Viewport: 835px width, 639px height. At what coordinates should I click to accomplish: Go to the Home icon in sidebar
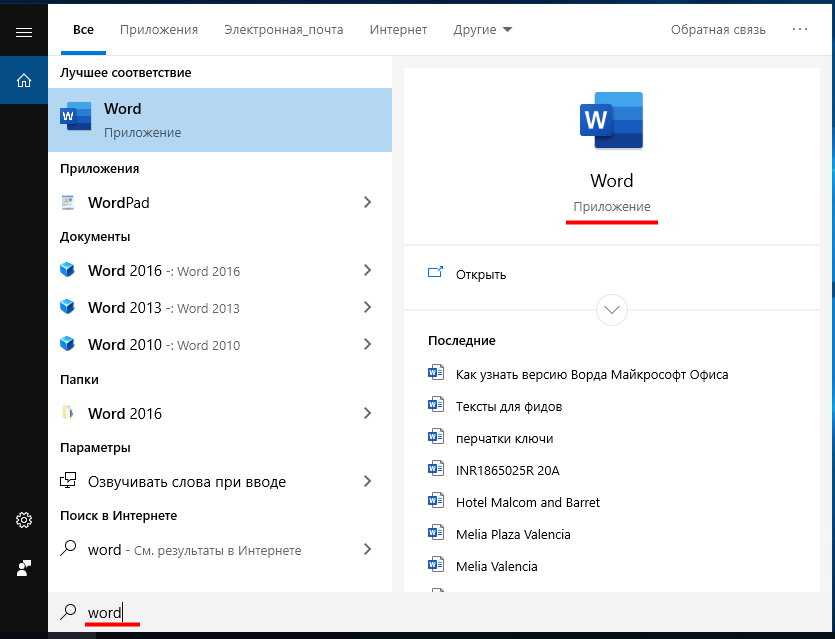click(x=24, y=80)
